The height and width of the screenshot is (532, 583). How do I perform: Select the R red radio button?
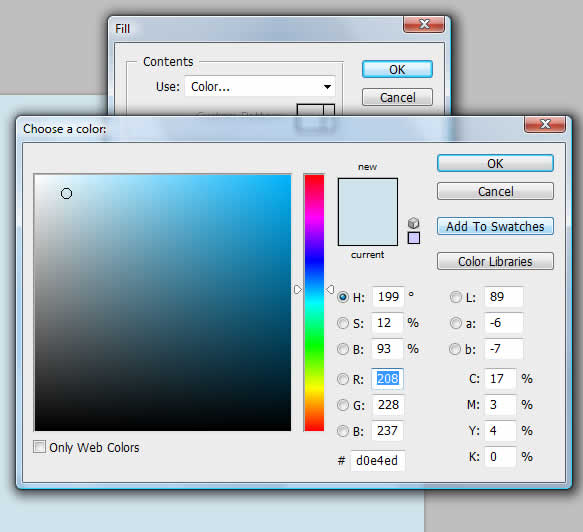coord(343,379)
